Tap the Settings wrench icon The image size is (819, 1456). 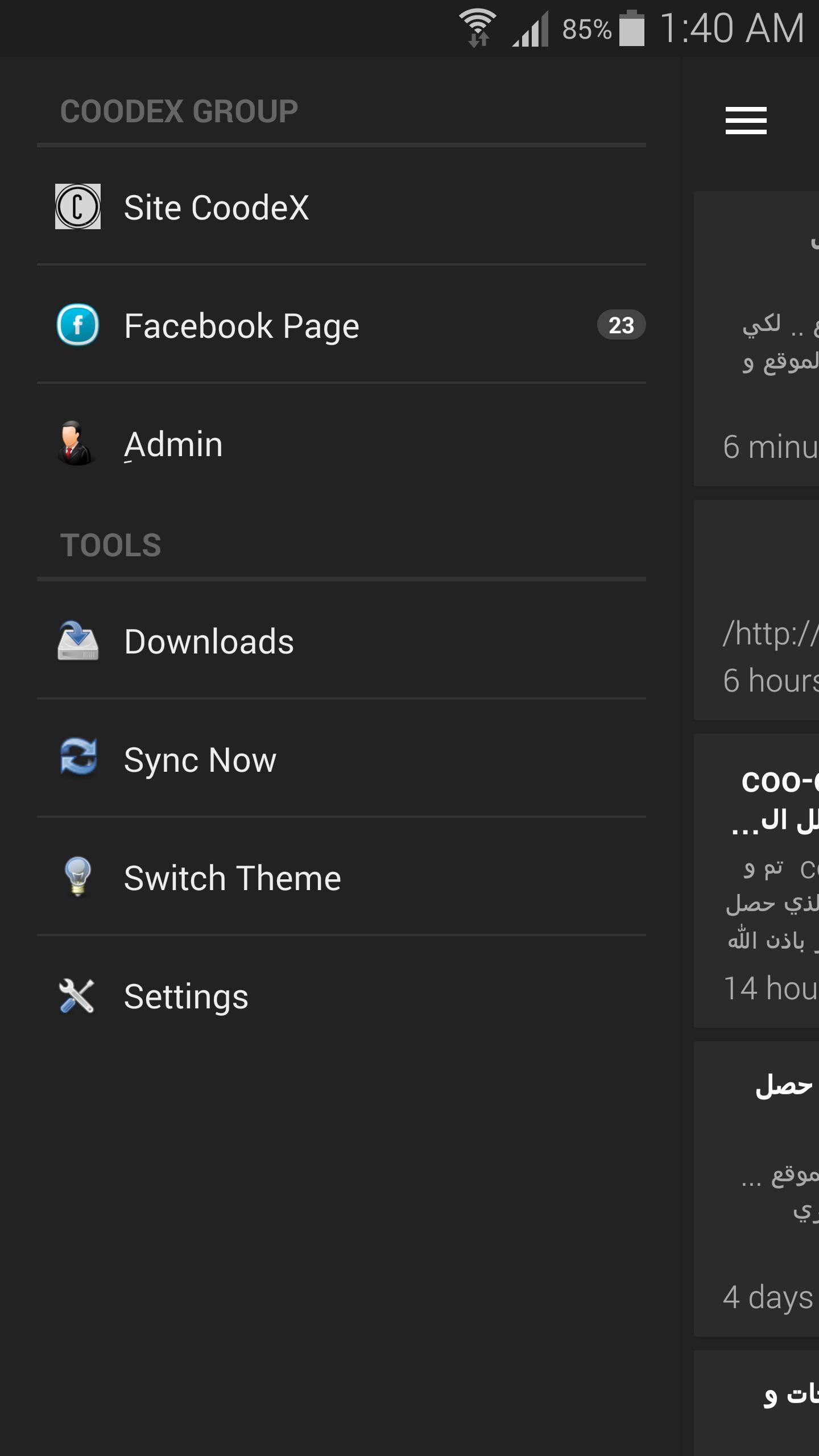[x=77, y=996]
